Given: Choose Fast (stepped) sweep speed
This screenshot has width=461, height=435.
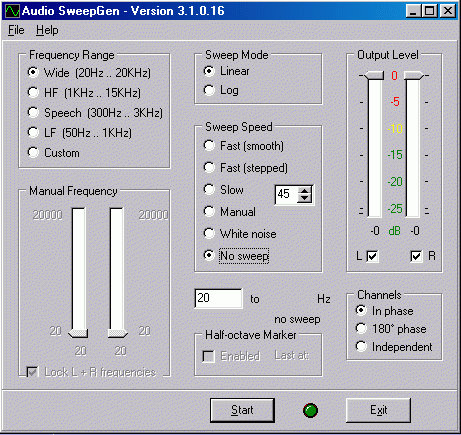Looking at the screenshot, I should 245,168.
